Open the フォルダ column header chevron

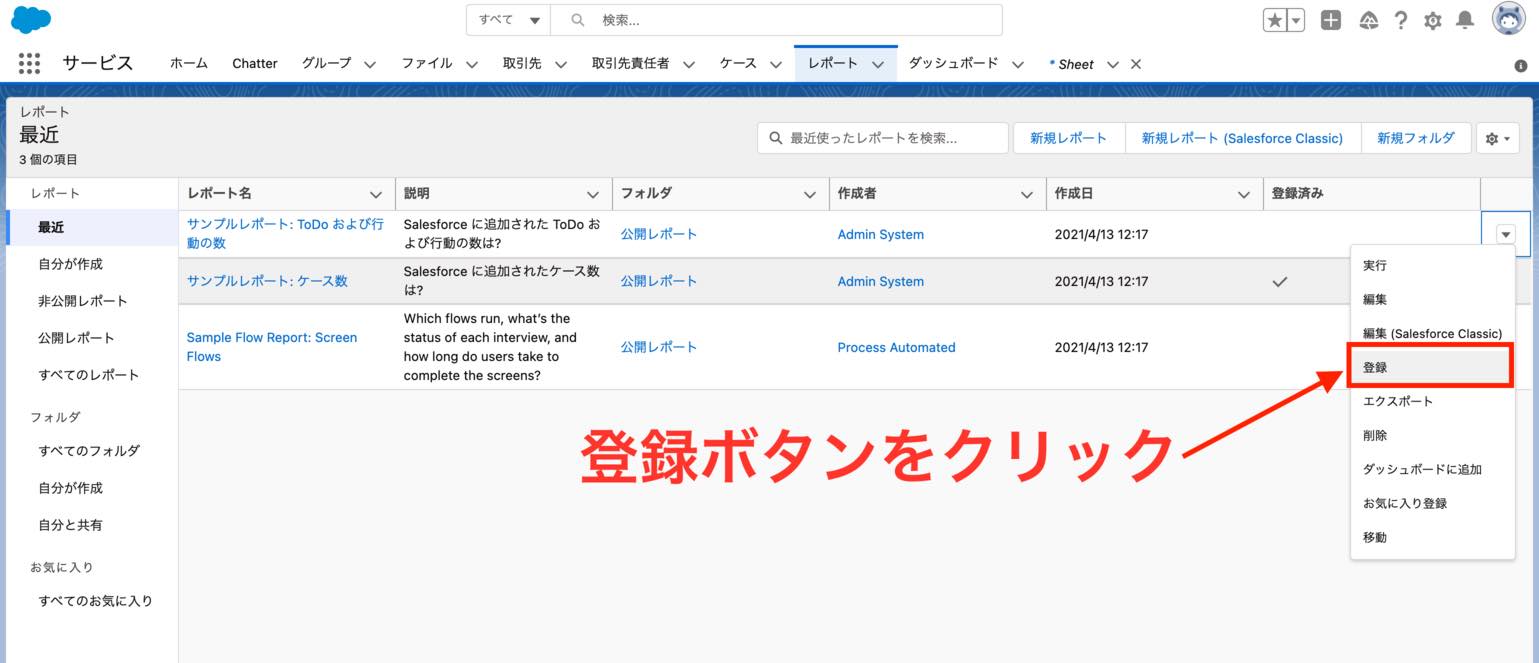[x=810, y=194]
